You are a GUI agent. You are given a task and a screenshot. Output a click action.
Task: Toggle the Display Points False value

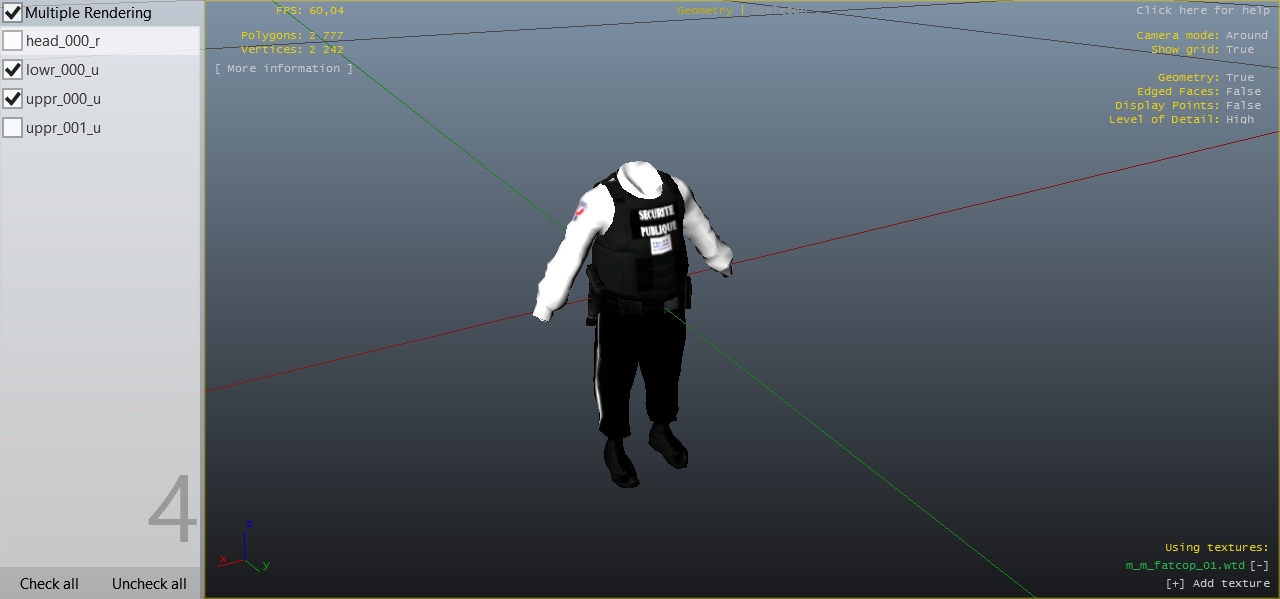coord(1244,106)
